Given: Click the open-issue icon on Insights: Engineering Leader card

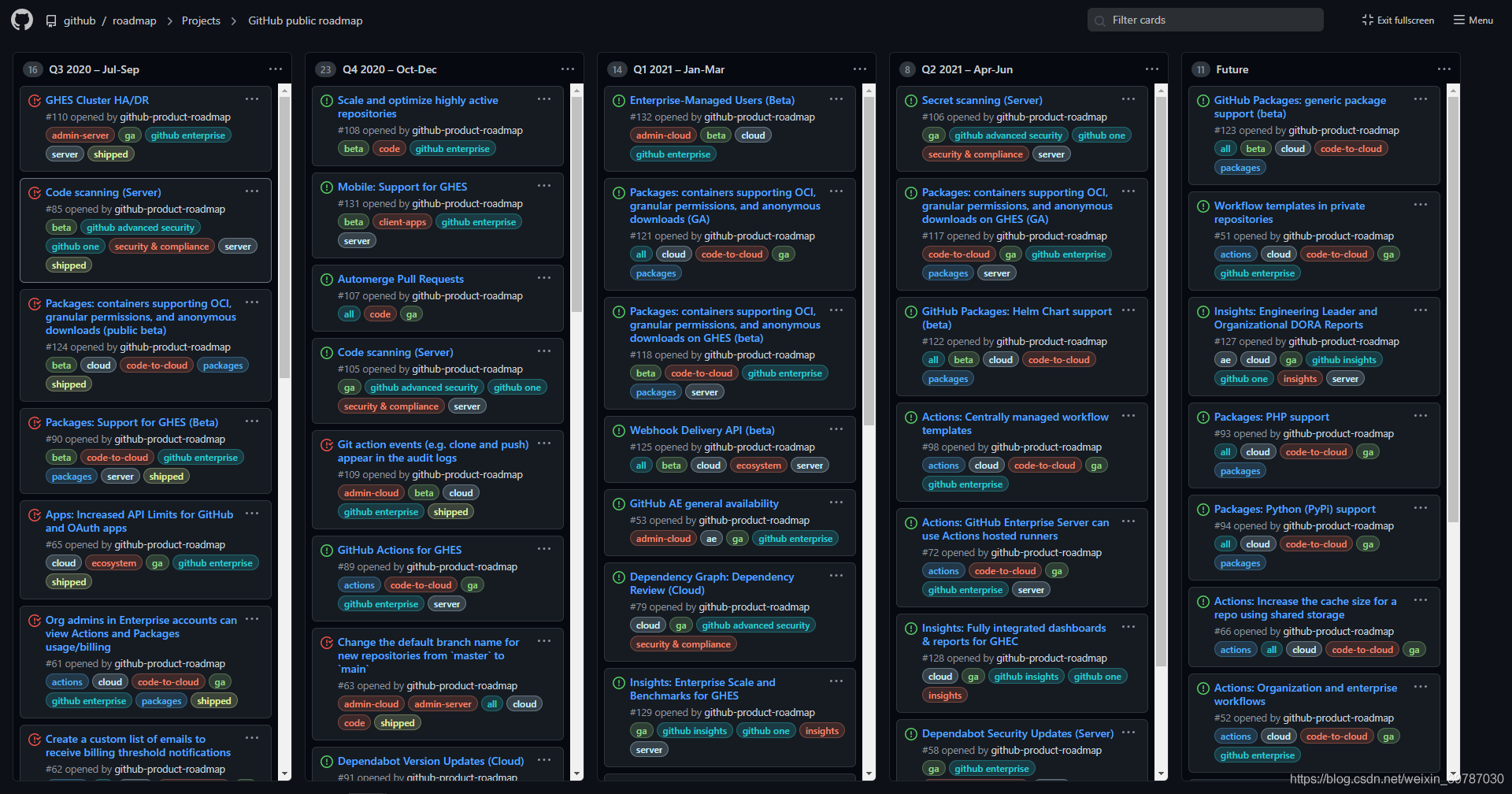Looking at the screenshot, I should 1203,312.
